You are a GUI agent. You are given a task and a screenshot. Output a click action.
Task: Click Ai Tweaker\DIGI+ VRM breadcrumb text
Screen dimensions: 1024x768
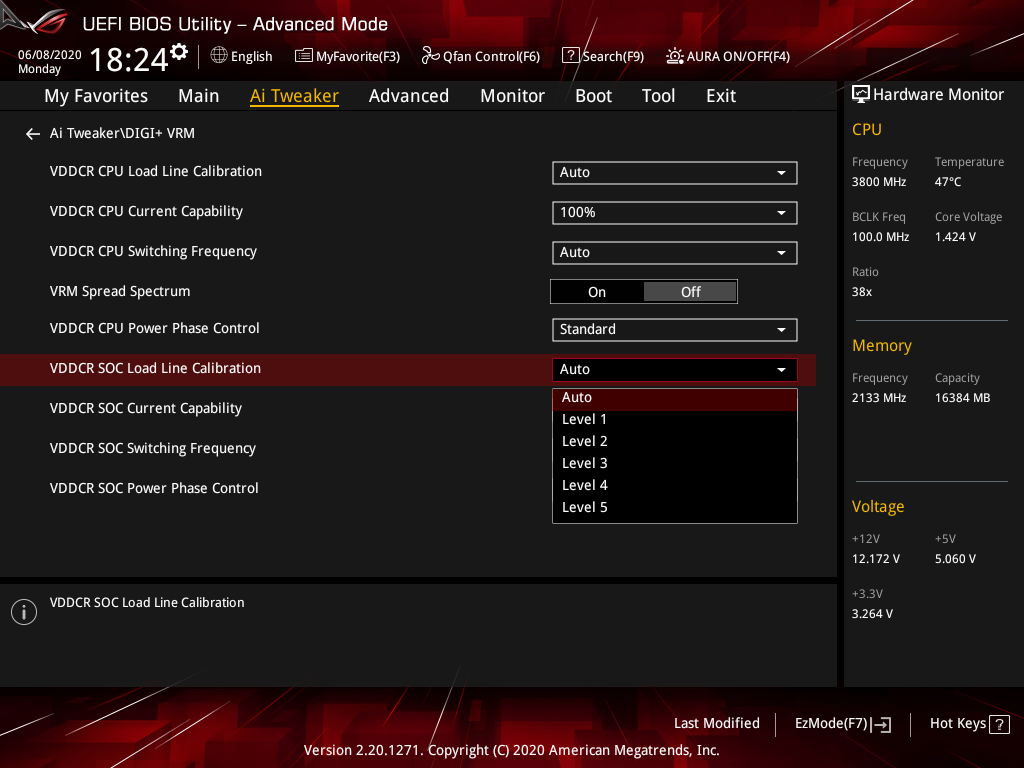[122, 133]
